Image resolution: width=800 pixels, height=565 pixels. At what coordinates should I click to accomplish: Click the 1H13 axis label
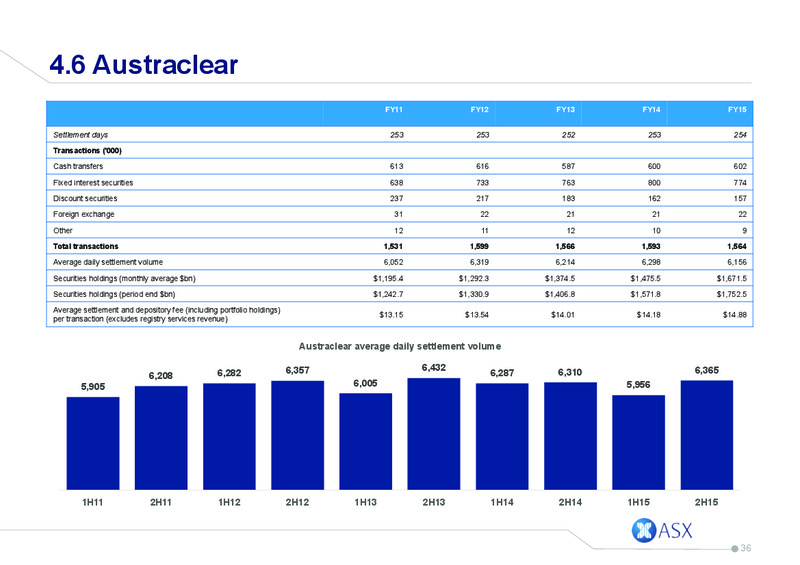pos(365,503)
